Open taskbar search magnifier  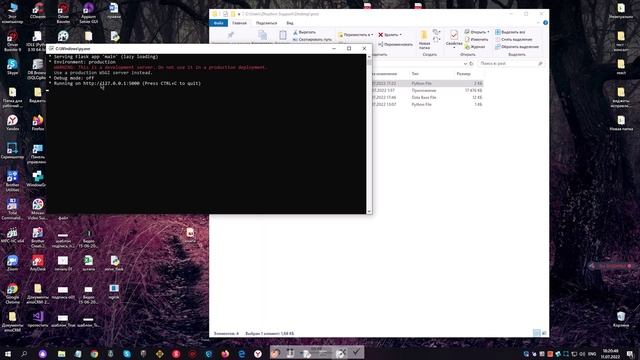coord(24,353)
